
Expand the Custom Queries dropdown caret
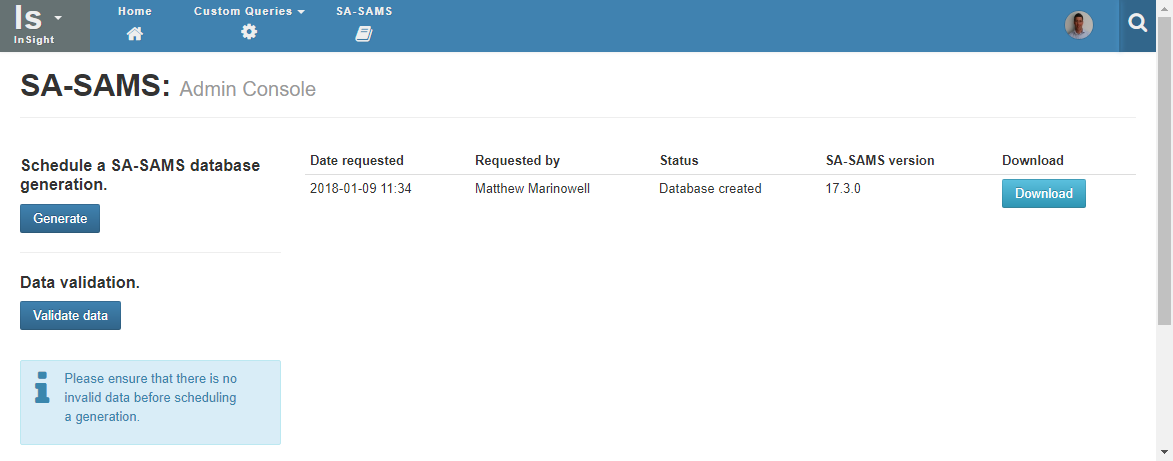[302, 12]
